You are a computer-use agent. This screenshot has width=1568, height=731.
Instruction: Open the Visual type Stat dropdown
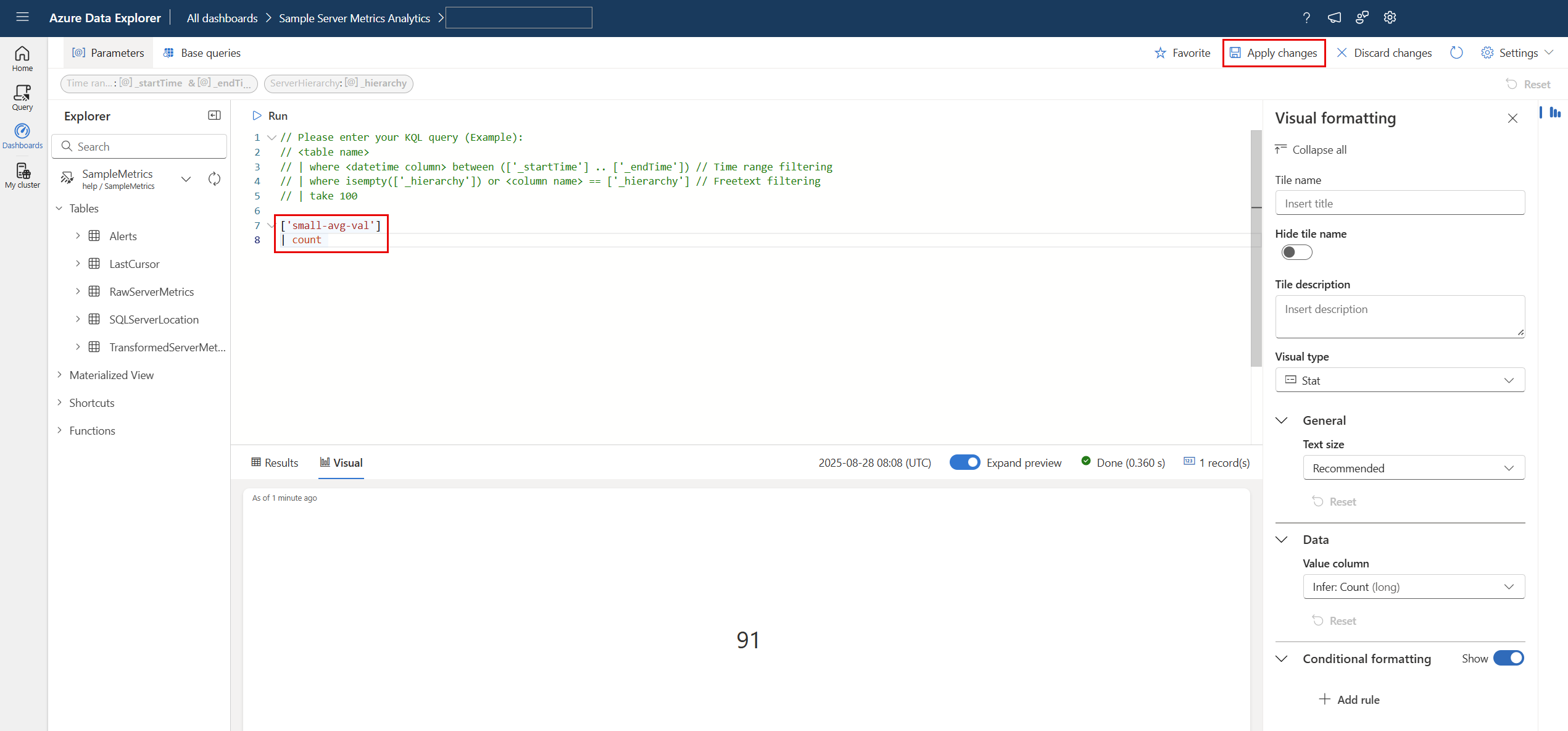(x=1400, y=380)
